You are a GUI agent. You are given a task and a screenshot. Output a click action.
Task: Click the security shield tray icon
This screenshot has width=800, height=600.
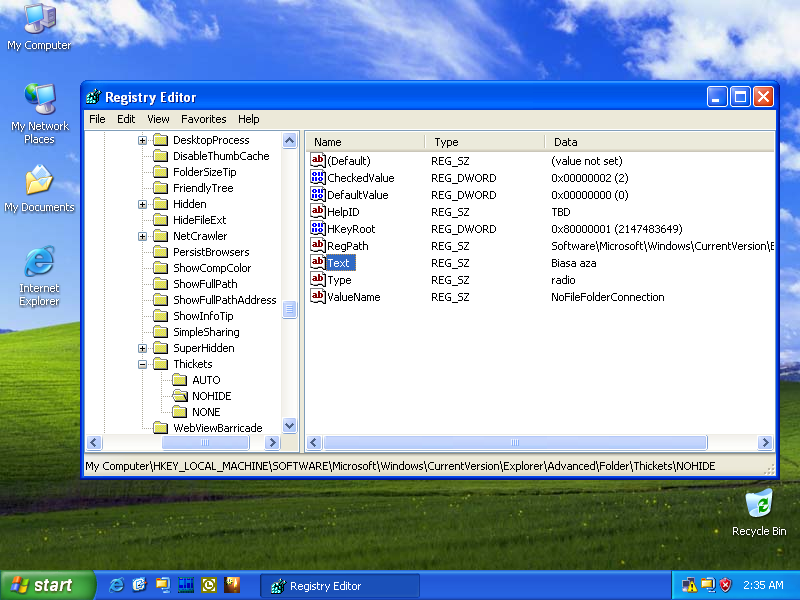coord(725,585)
